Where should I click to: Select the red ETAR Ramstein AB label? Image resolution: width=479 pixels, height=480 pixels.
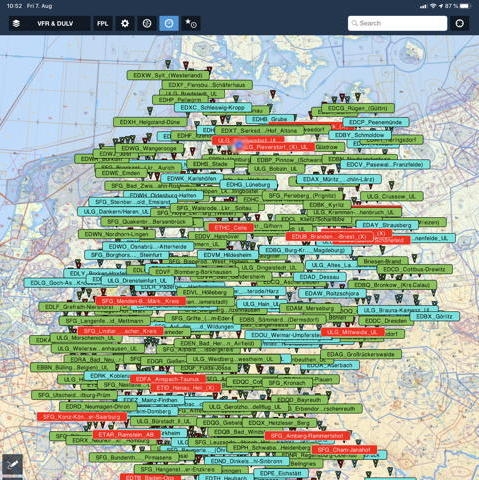(x=127, y=434)
